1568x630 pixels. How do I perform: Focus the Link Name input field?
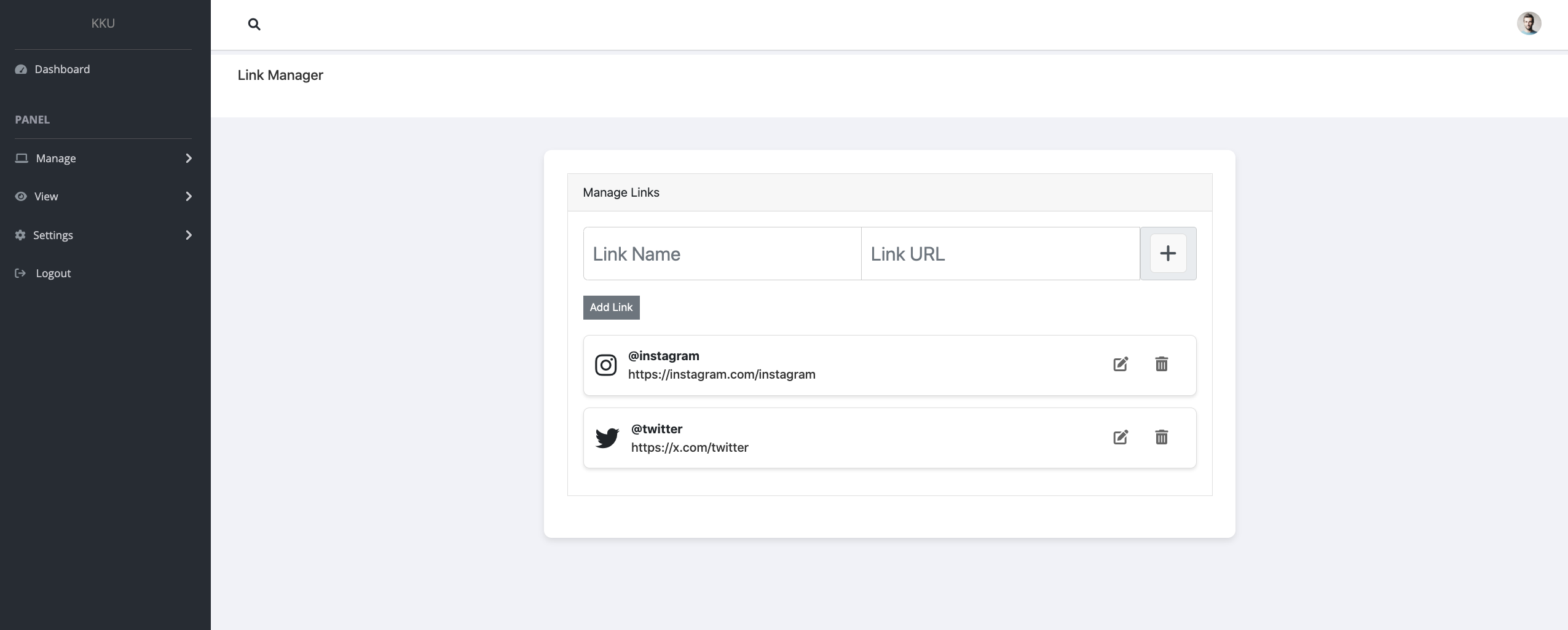click(x=722, y=254)
